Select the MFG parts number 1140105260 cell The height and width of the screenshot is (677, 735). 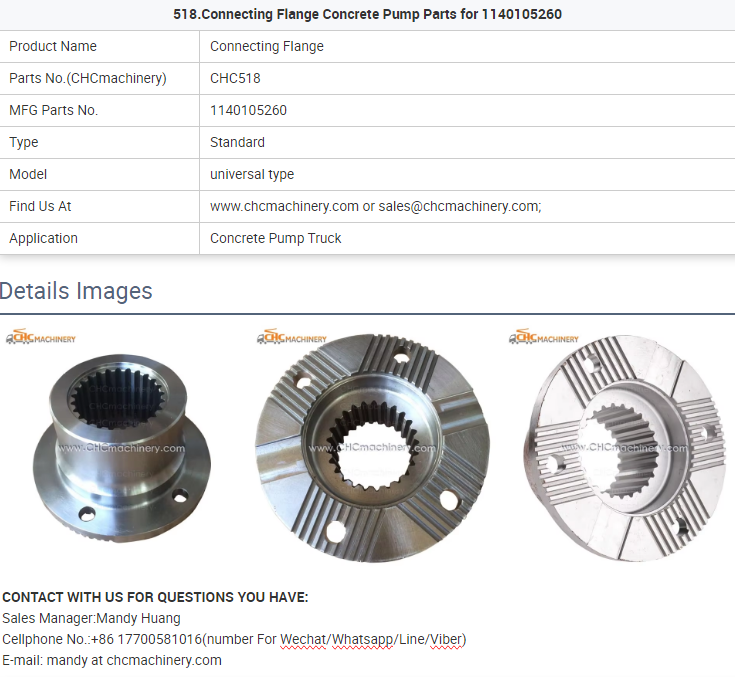tap(467, 110)
